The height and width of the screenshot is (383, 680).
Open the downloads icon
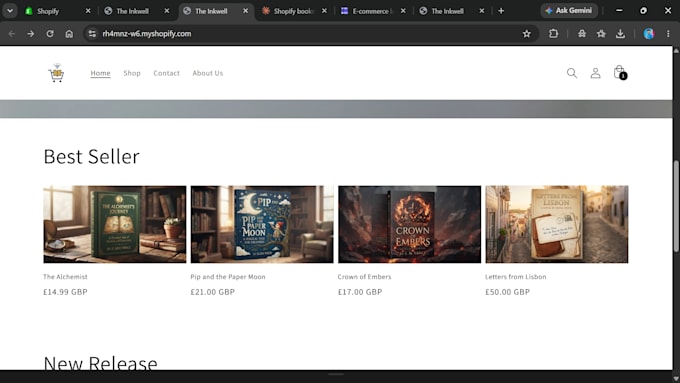tap(620, 33)
